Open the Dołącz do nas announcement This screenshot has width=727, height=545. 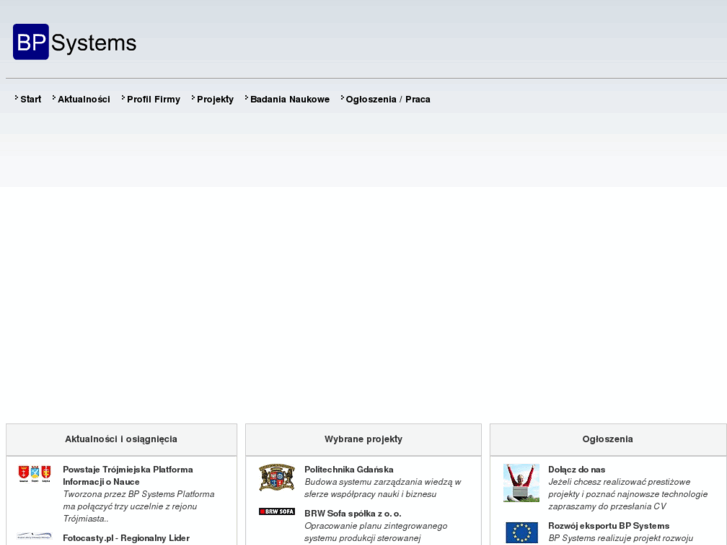576,469
